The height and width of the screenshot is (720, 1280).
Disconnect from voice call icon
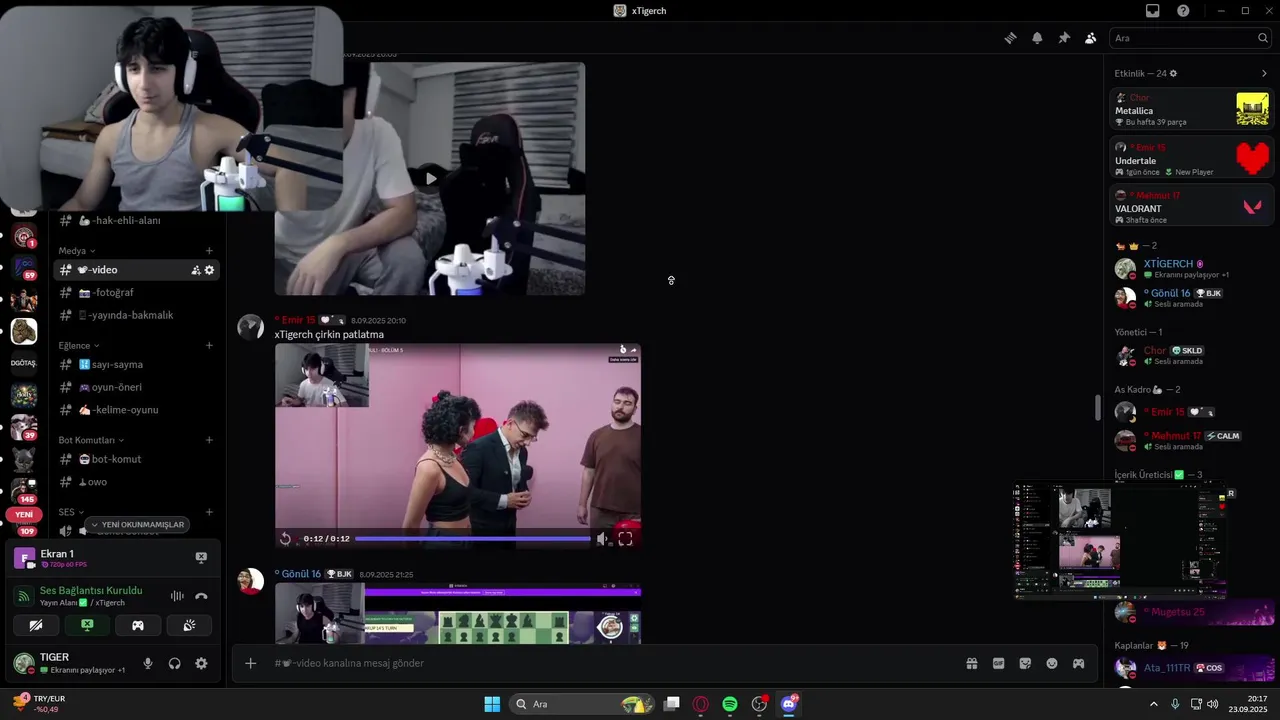point(201,596)
